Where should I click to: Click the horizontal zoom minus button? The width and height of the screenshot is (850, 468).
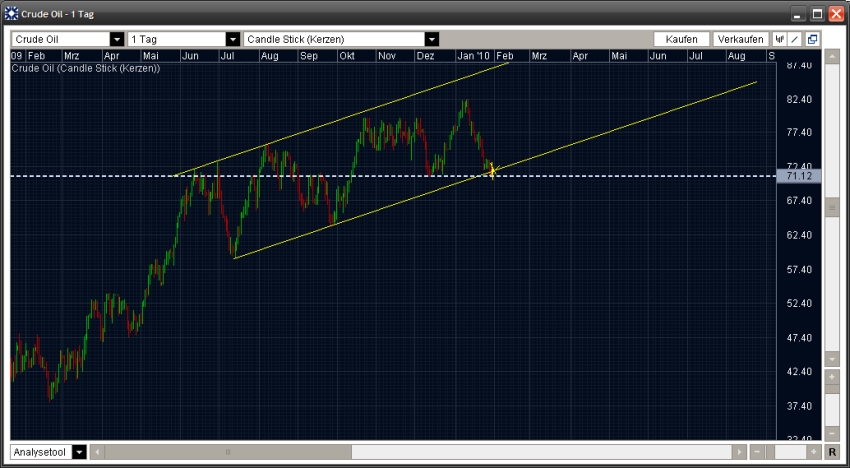[757, 452]
